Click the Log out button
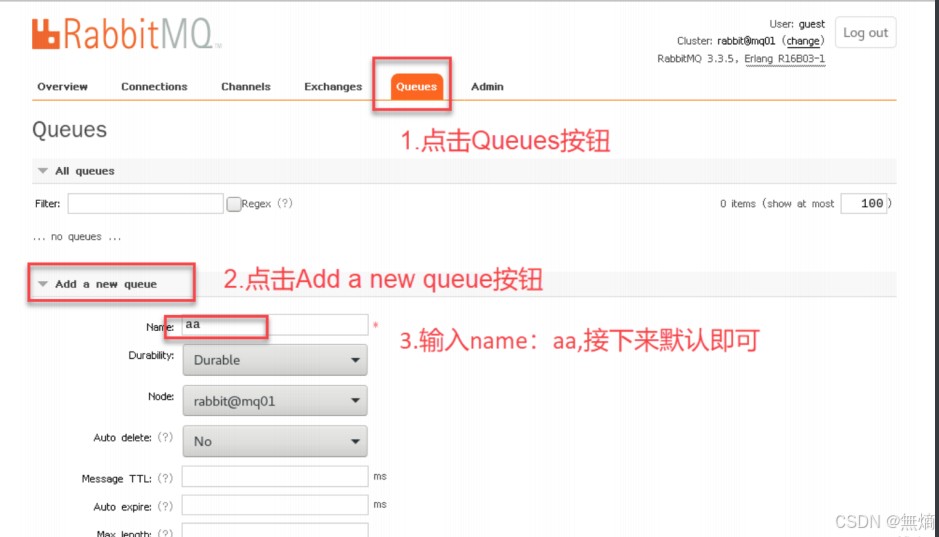Screen dimensions: 939x537 click(865, 32)
